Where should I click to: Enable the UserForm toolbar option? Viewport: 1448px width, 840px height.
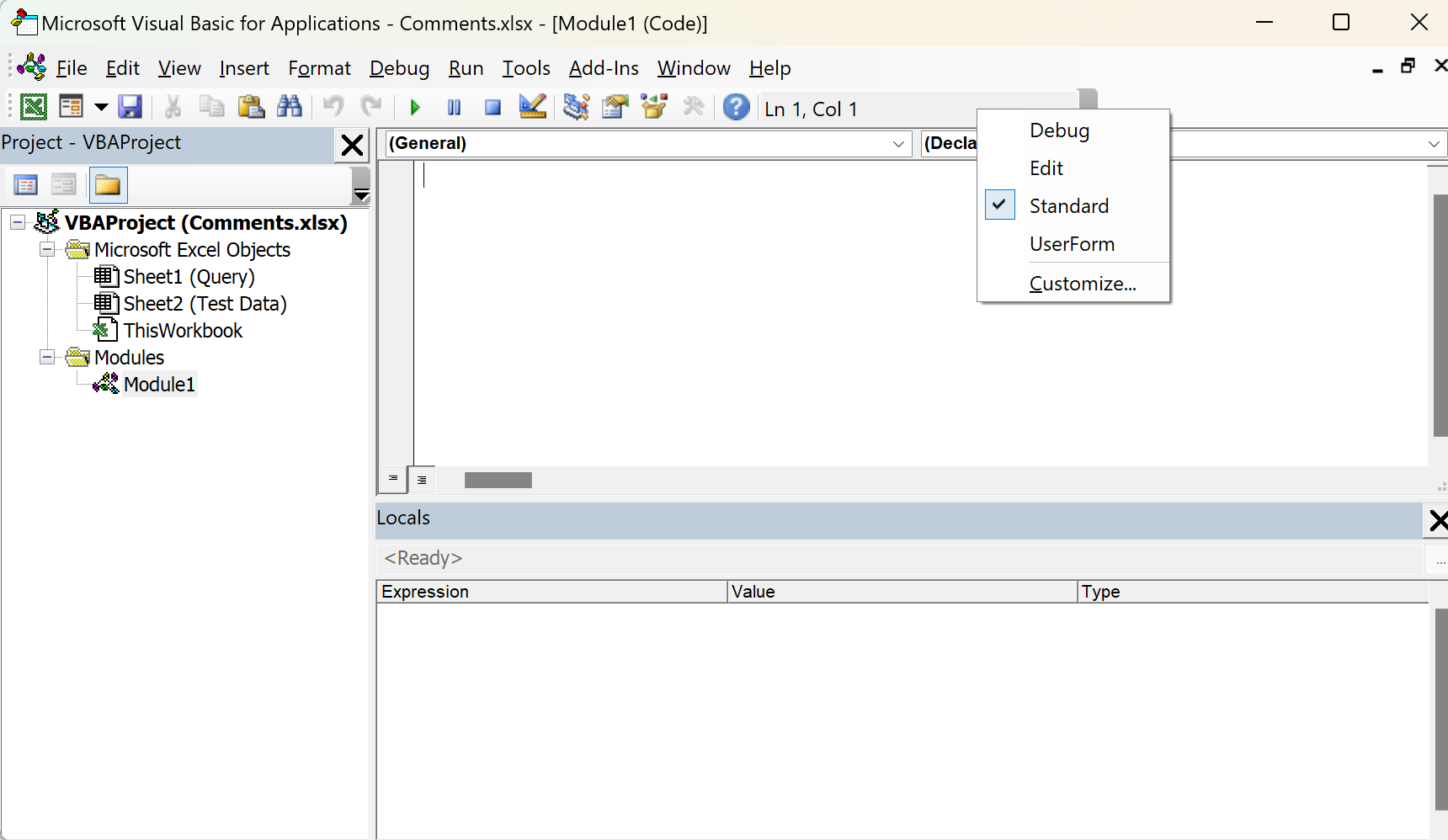(x=1073, y=244)
